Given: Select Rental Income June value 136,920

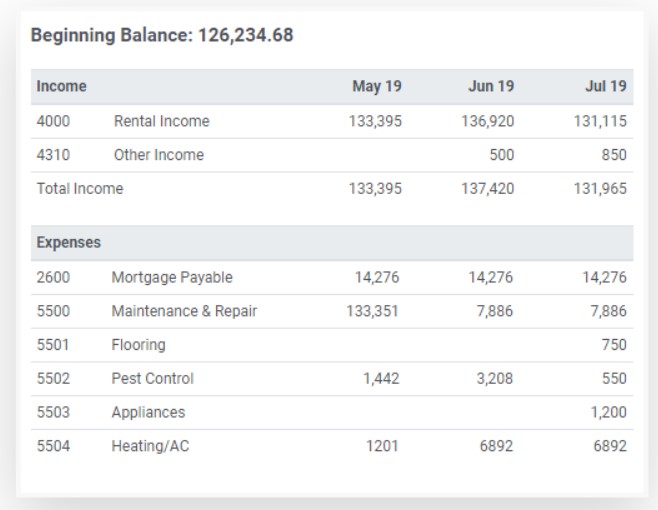Looking at the screenshot, I should coord(488,121).
